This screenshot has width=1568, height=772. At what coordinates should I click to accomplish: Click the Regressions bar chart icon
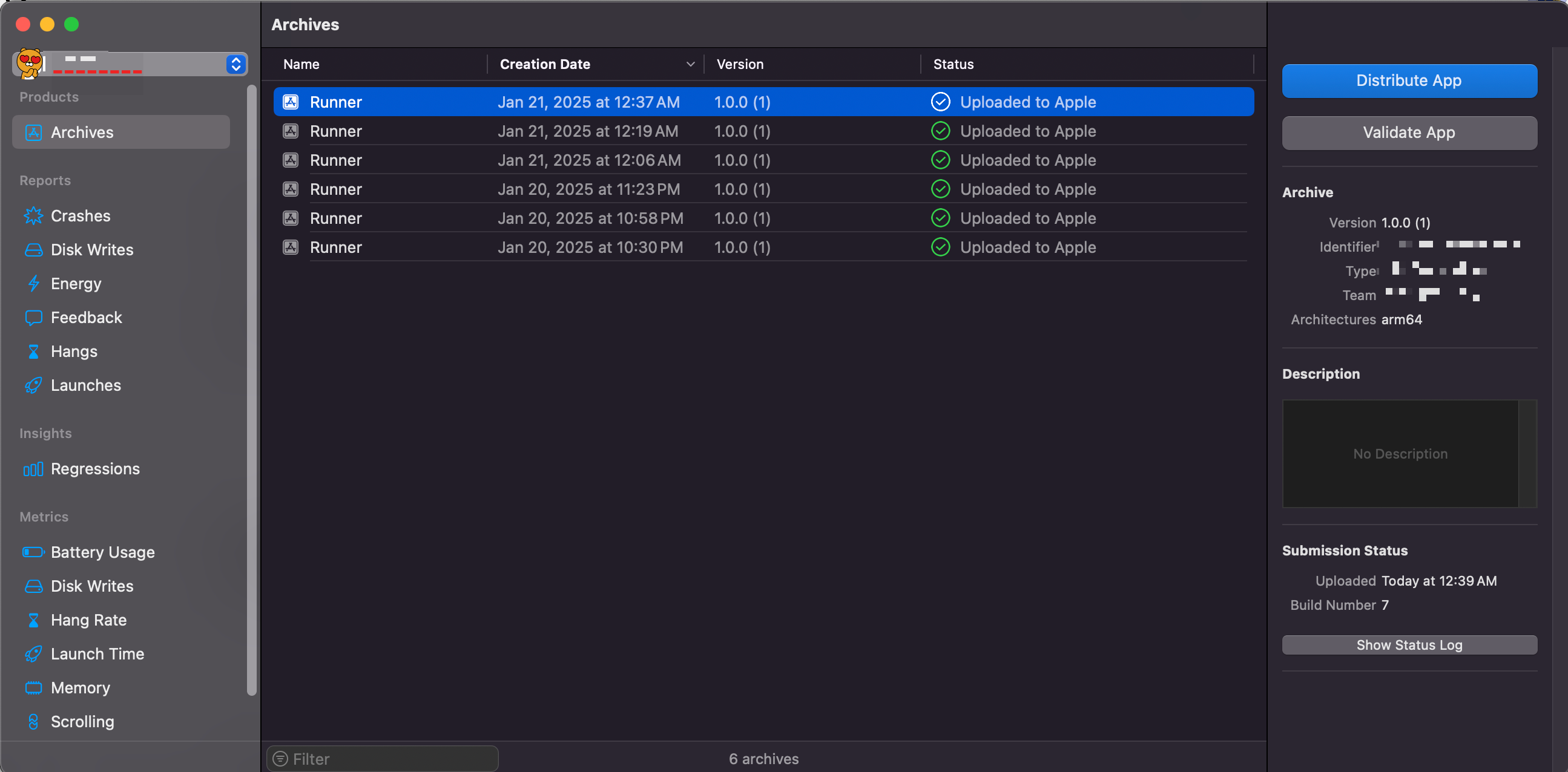point(33,469)
